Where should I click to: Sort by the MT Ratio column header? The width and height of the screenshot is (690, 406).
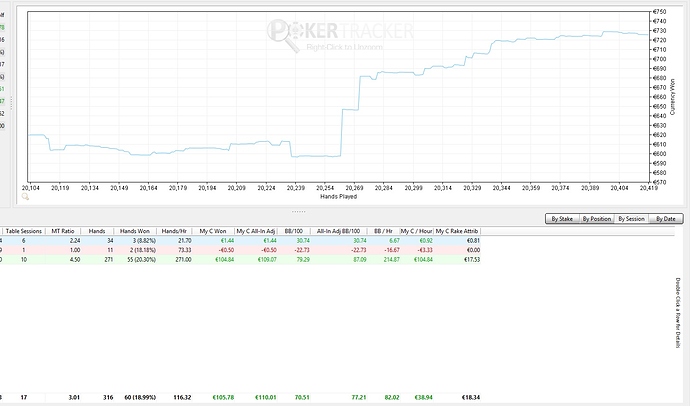tap(63, 231)
